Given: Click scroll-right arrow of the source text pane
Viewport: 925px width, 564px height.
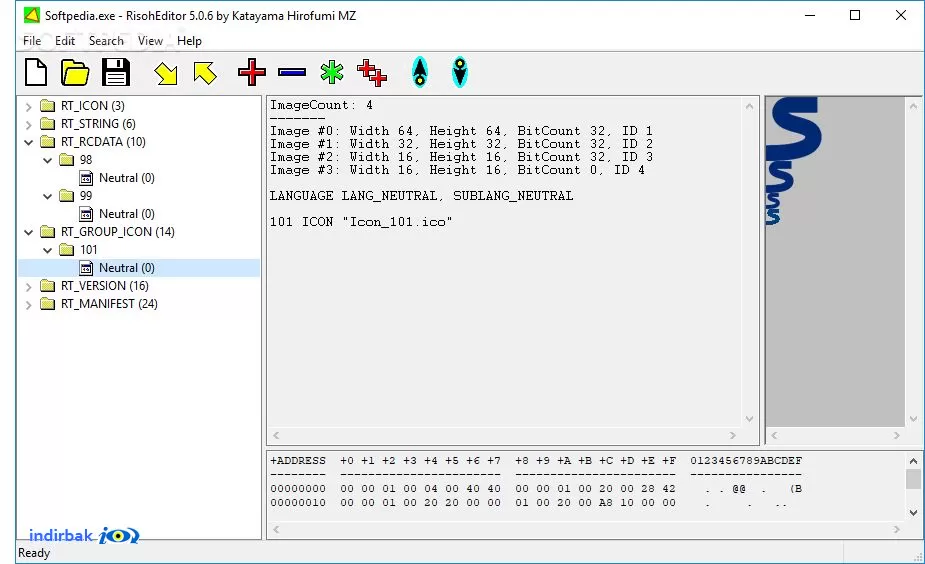Looking at the screenshot, I should (x=733, y=435).
